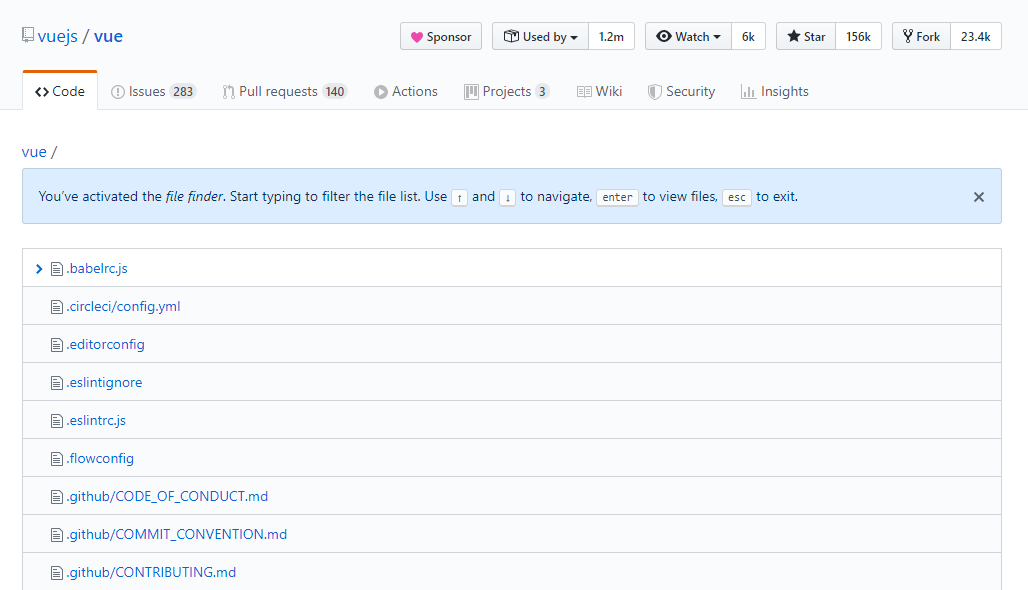The height and width of the screenshot is (590, 1028).
Task: Open the Security tab
Action: (681, 92)
